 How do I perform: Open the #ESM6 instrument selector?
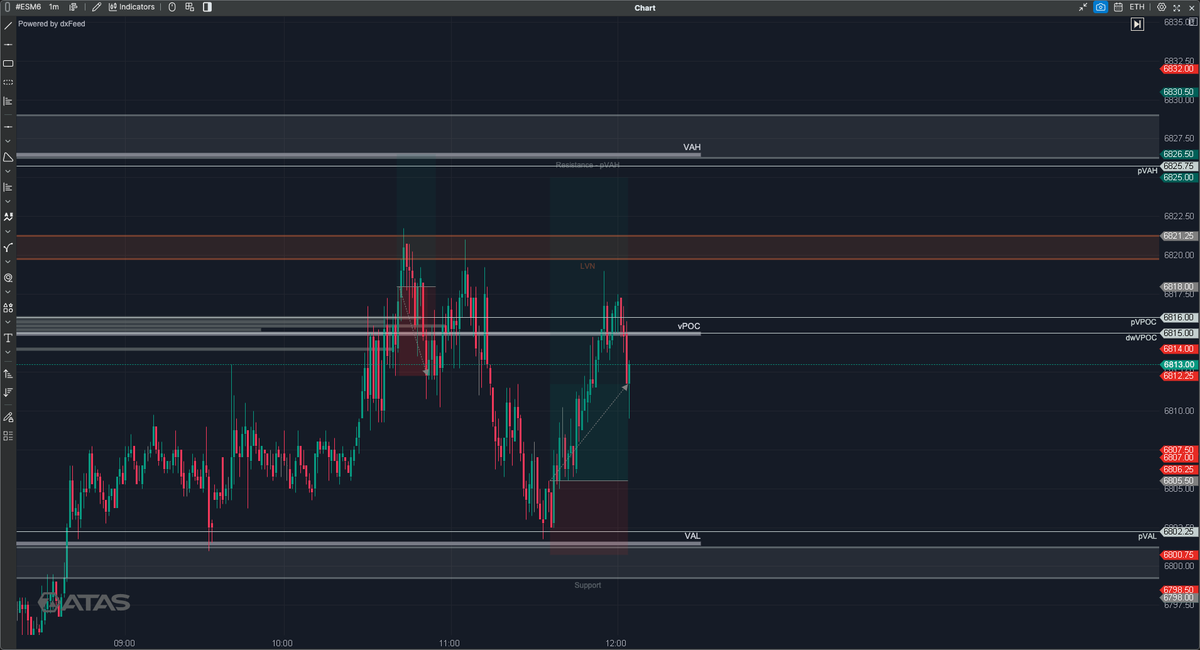pyautogui.click(x=28, y=7)
